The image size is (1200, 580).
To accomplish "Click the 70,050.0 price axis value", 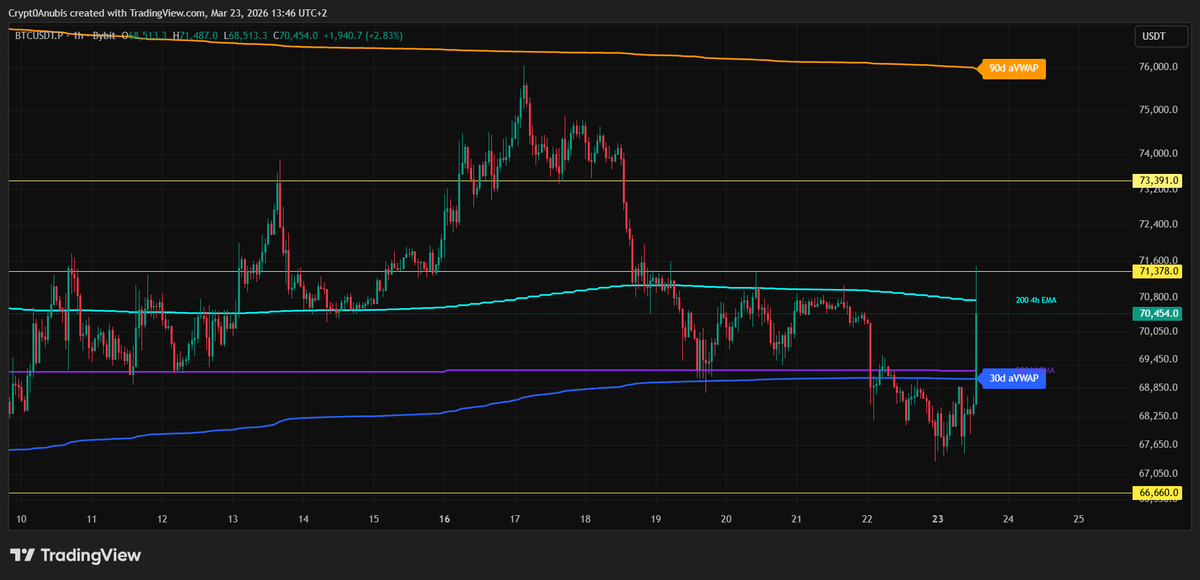I will [1158, 331].
